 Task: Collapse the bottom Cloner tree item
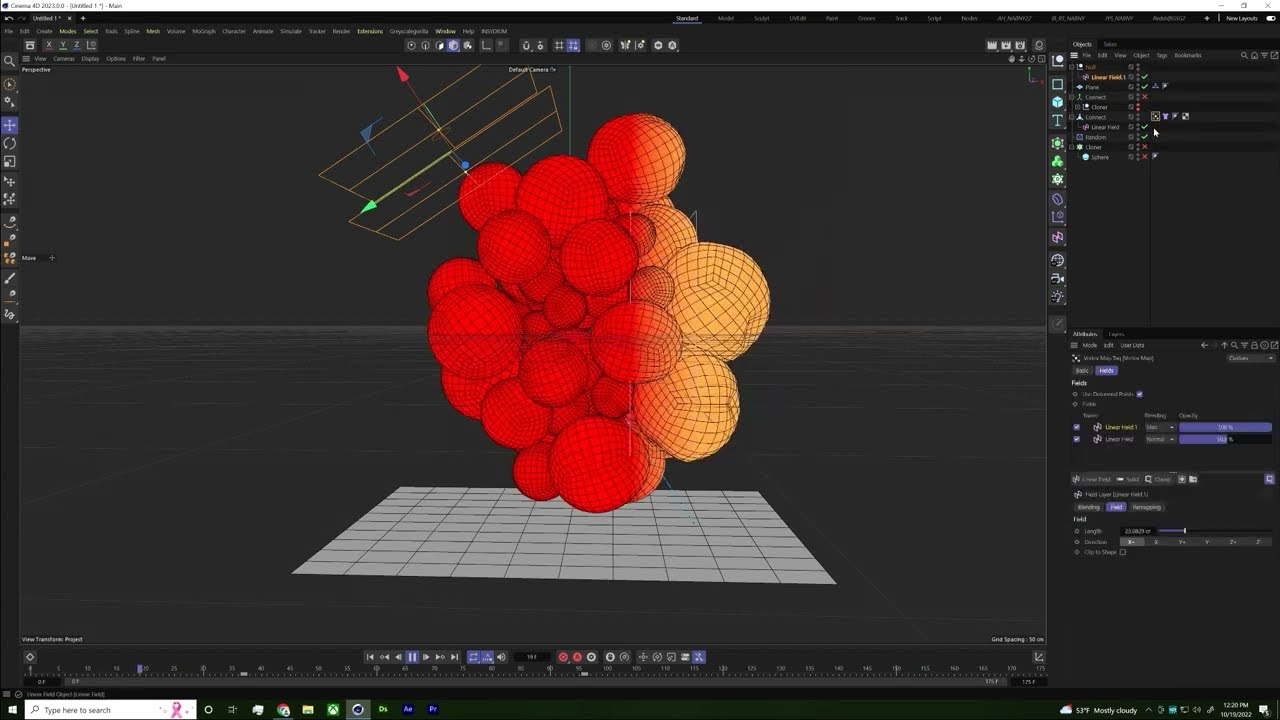pyautogui.click(x=1073, y=147)
